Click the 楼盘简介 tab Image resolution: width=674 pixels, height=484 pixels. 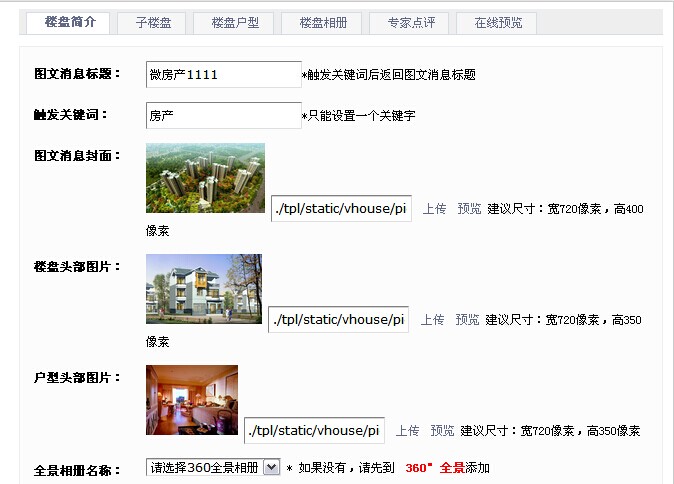click(x=69, y=22)
